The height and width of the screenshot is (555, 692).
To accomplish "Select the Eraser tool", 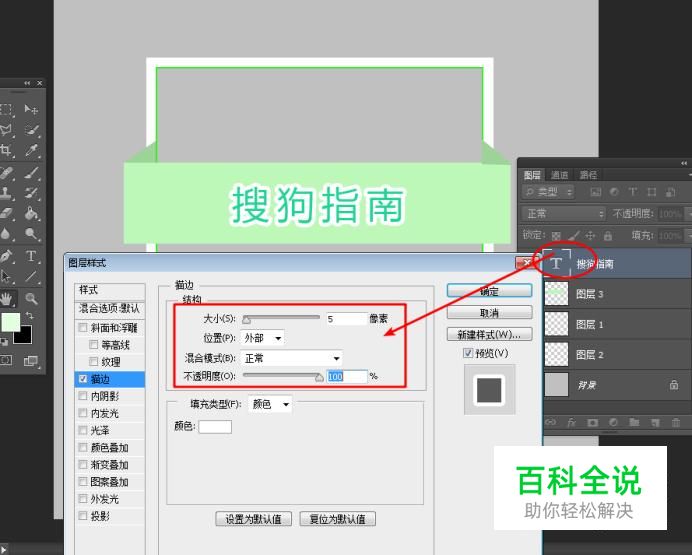I will [x=6, y=214].
